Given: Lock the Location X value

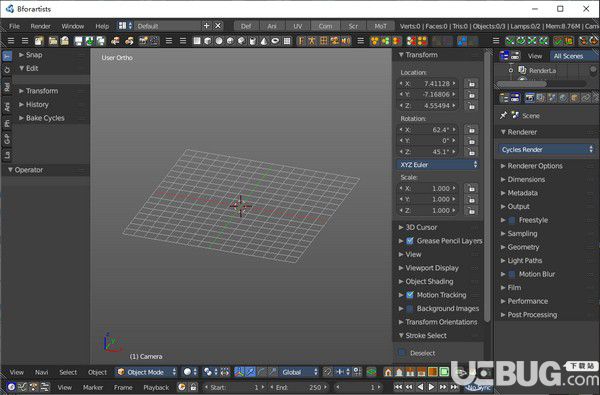Looking at the screenshot, I should [471, 83].
